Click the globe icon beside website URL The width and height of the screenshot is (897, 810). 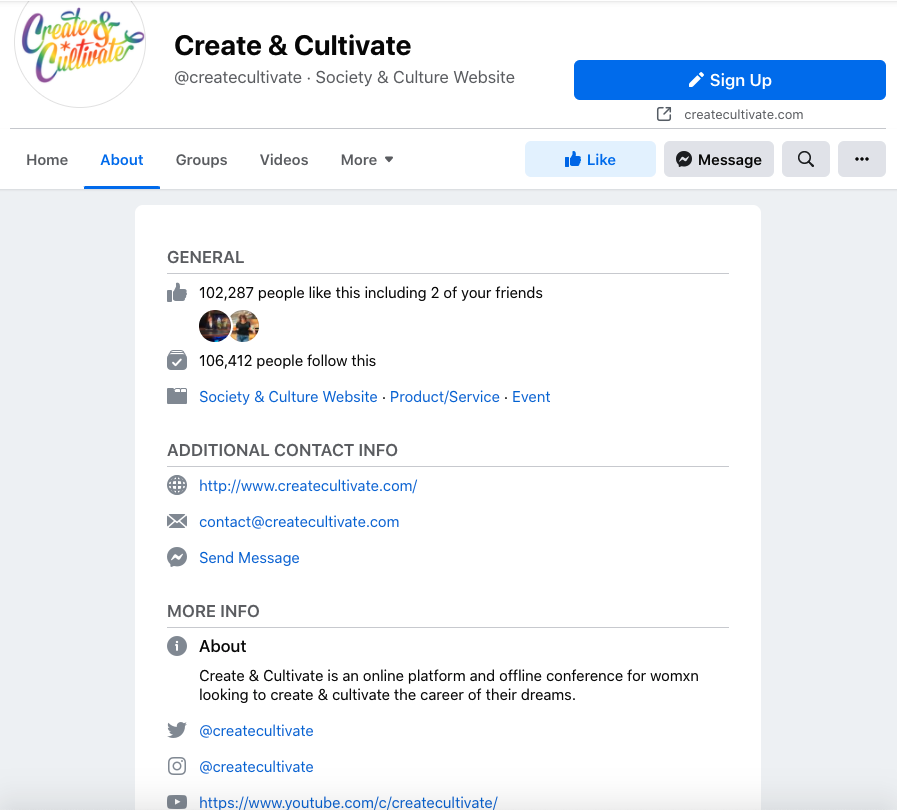tap(177, 485)
